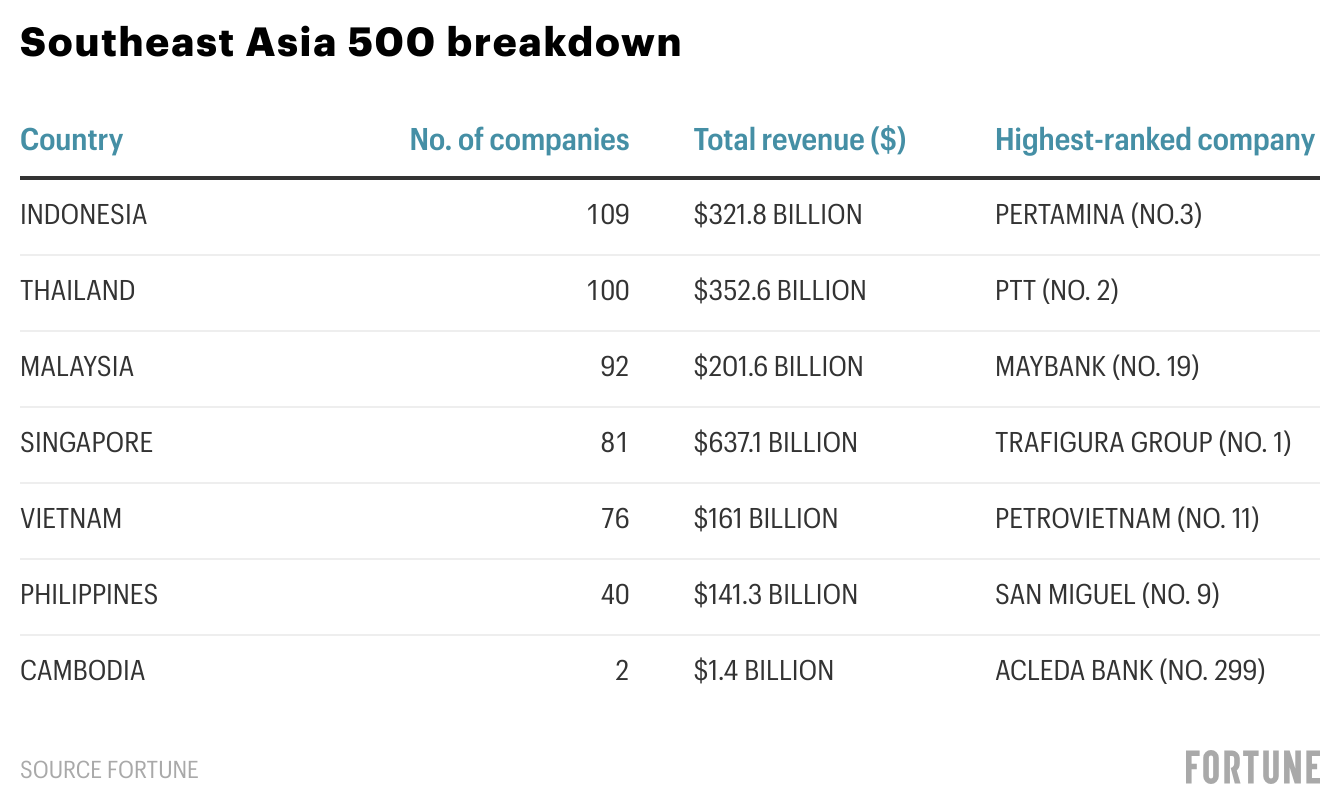This screenshot has width=1340, height=804.
Task: Click the Southeast Asia 500 breakdown title
Action: coord(350,43)
